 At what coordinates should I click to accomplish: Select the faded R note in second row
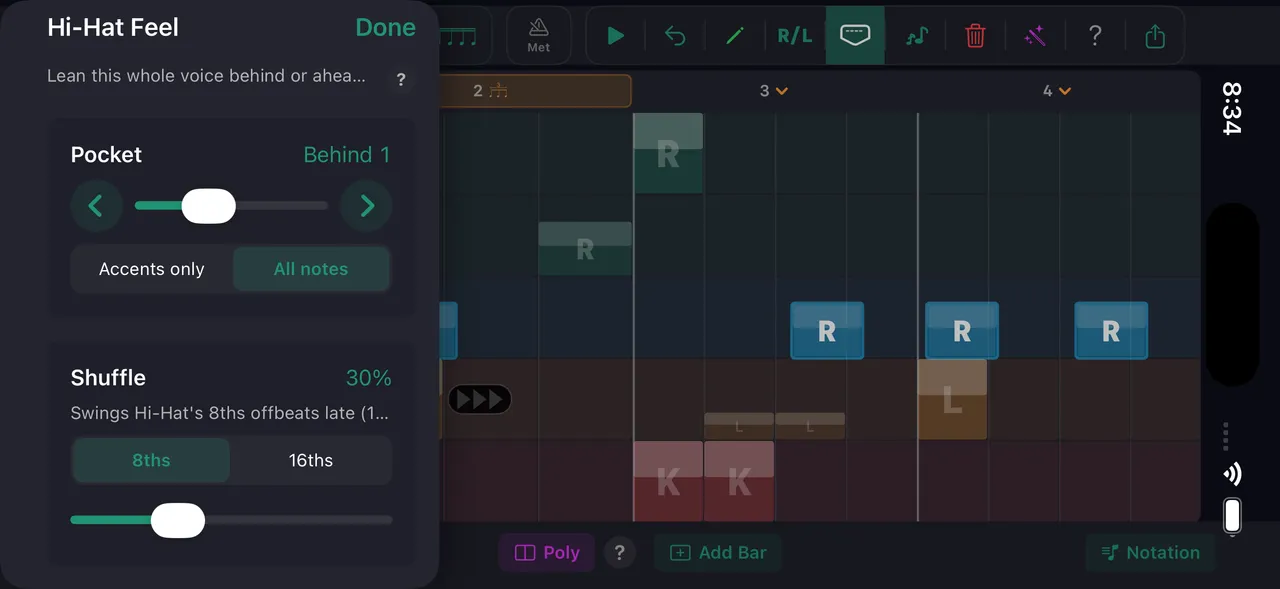[585, 249]
